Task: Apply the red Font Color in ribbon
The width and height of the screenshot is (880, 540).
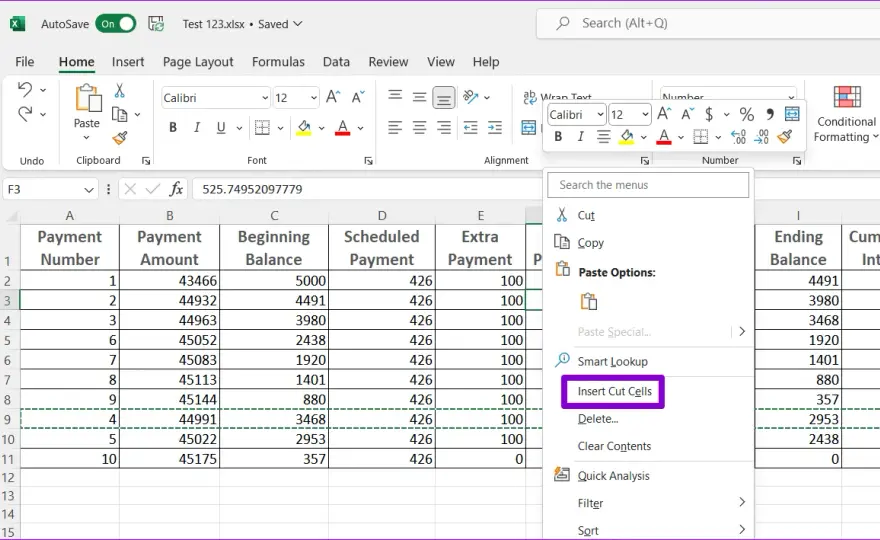Action: click(x=342, y=128)
